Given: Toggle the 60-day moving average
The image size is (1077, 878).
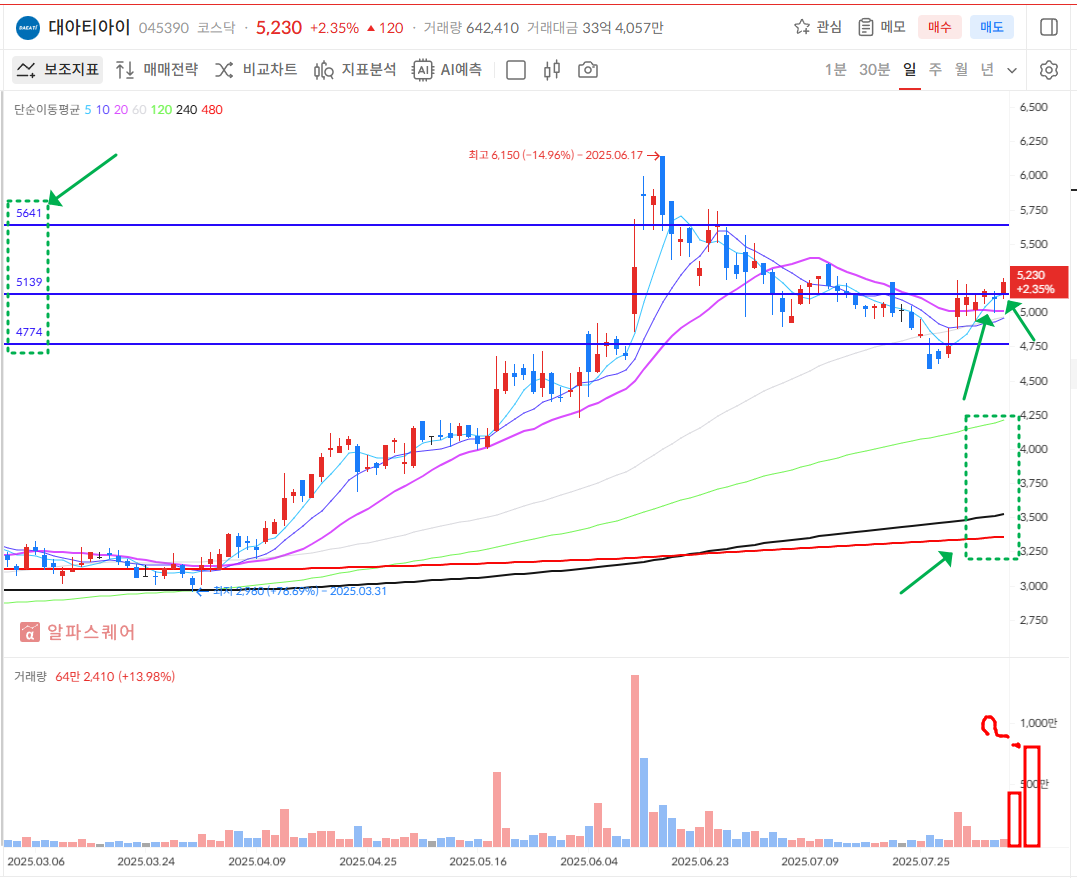Looking at the screenshot, I should click(139, 110).
